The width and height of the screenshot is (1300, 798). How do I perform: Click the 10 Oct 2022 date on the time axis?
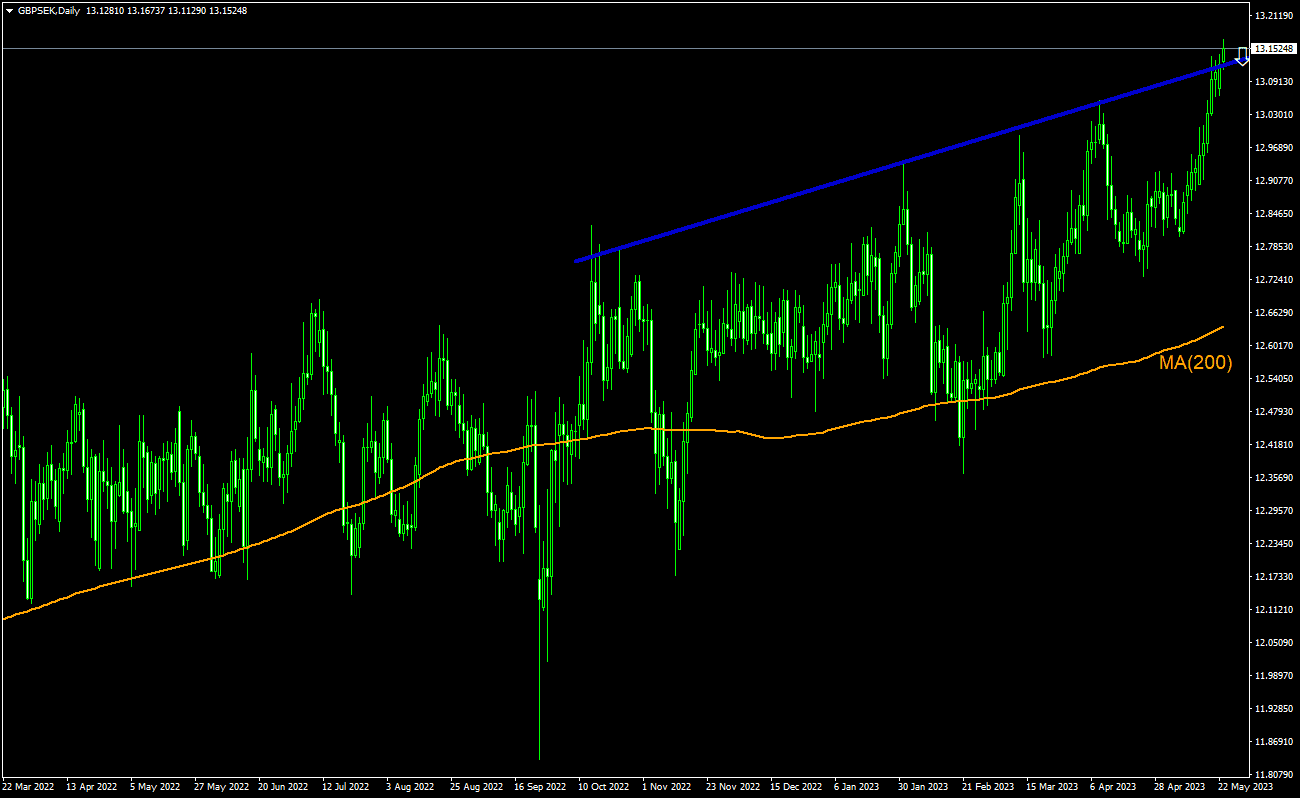click(602, 786)
